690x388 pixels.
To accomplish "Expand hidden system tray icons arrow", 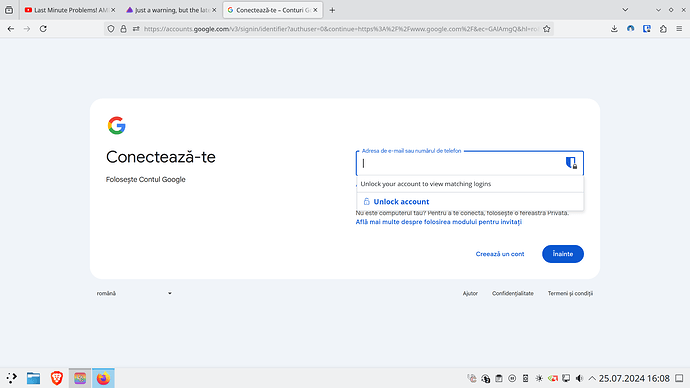I will pyautogui.click(x=592, y=378).
